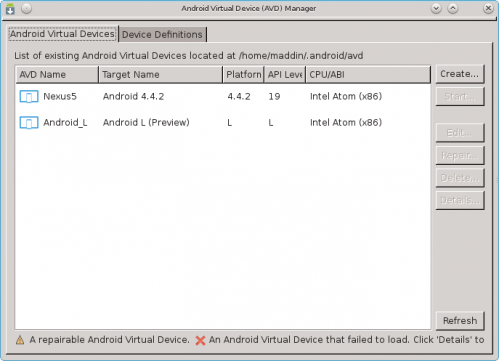This screenshot has height=361, width=499.
Task: Click the 'A repairable Android Virtual Device.' text
Action: [x=109, y=340]
